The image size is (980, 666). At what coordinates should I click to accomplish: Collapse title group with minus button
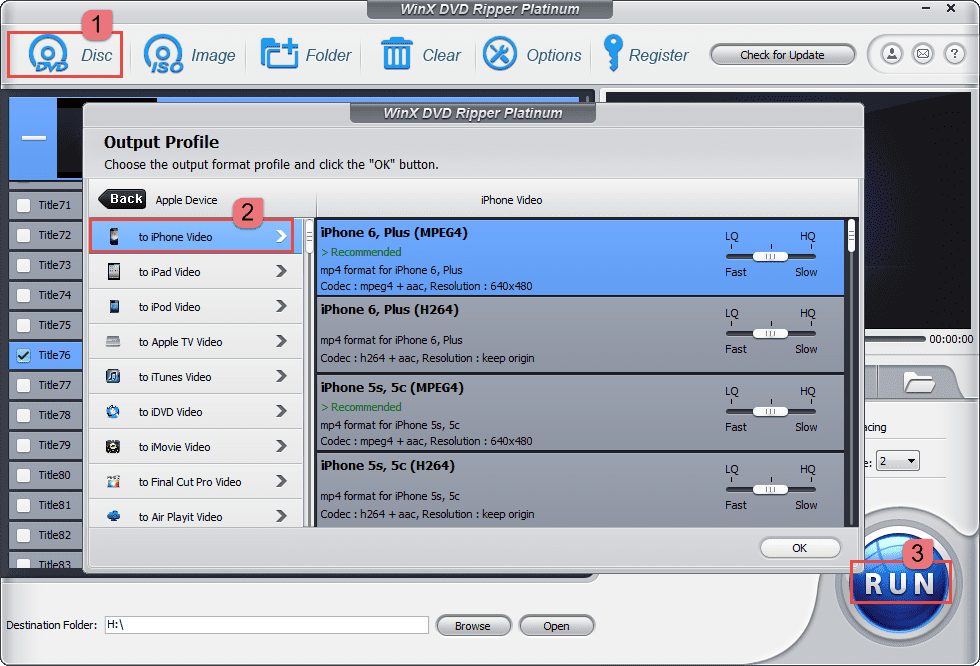[34, 137]
